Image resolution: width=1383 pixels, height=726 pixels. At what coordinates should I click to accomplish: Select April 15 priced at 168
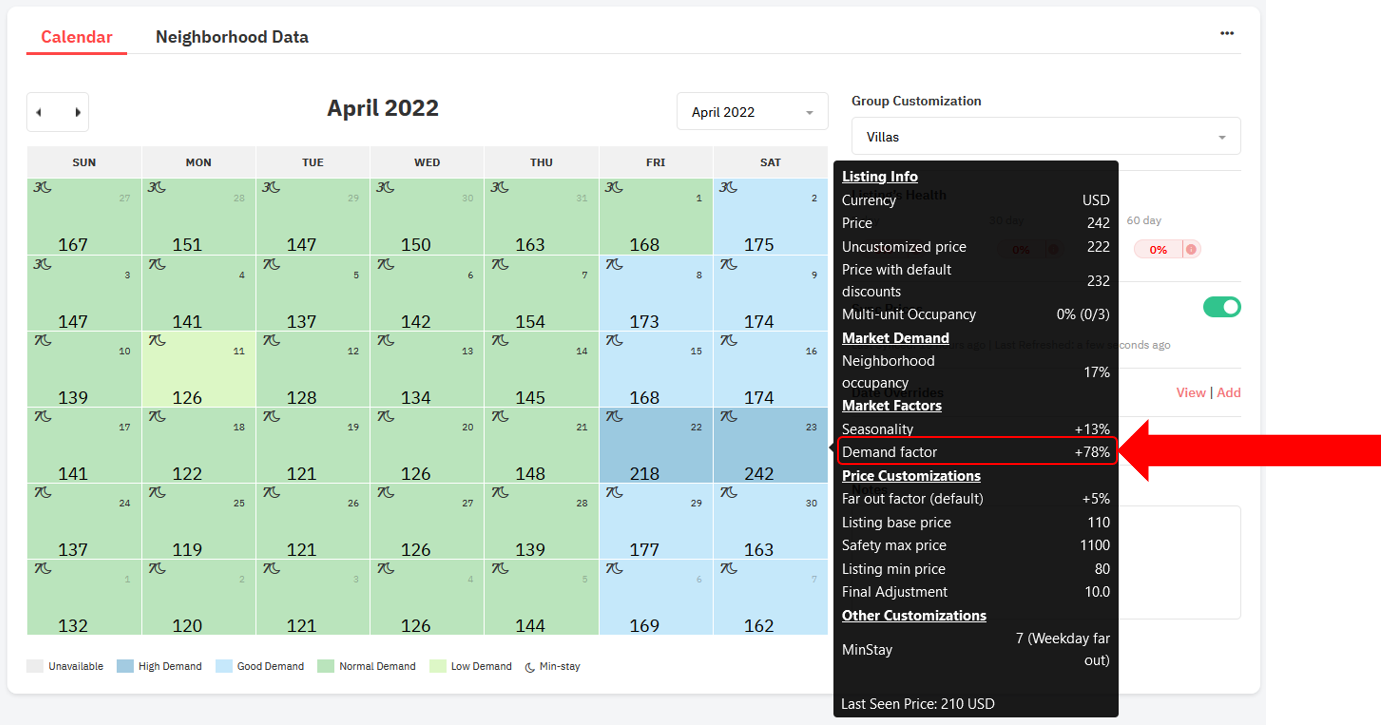click(656, 370)
